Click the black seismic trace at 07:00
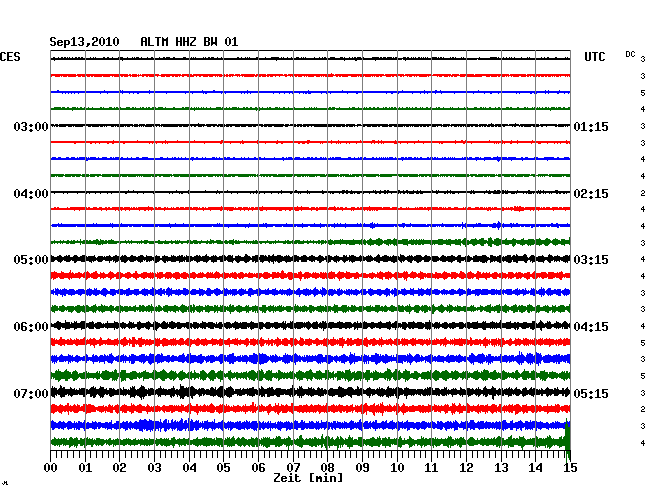This screenshot has height=494, width=650. (310, 392)
